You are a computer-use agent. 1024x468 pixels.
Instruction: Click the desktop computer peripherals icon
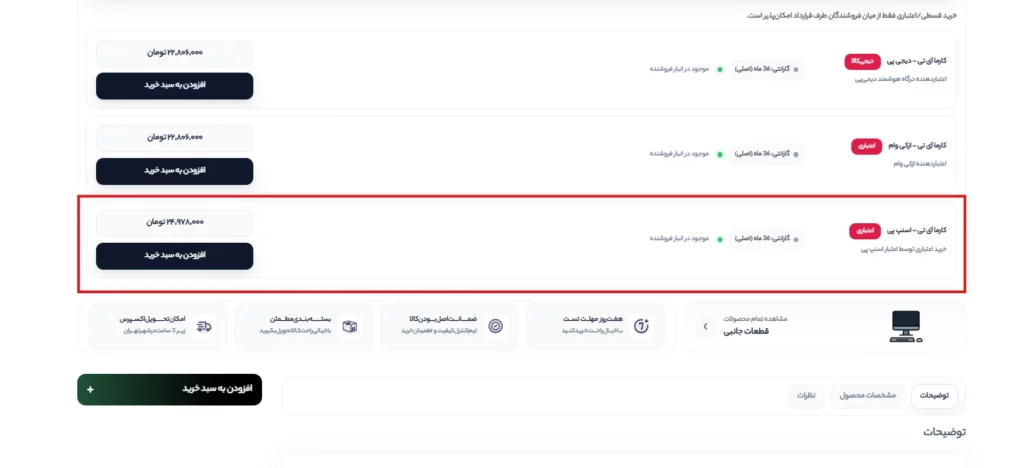906,326
